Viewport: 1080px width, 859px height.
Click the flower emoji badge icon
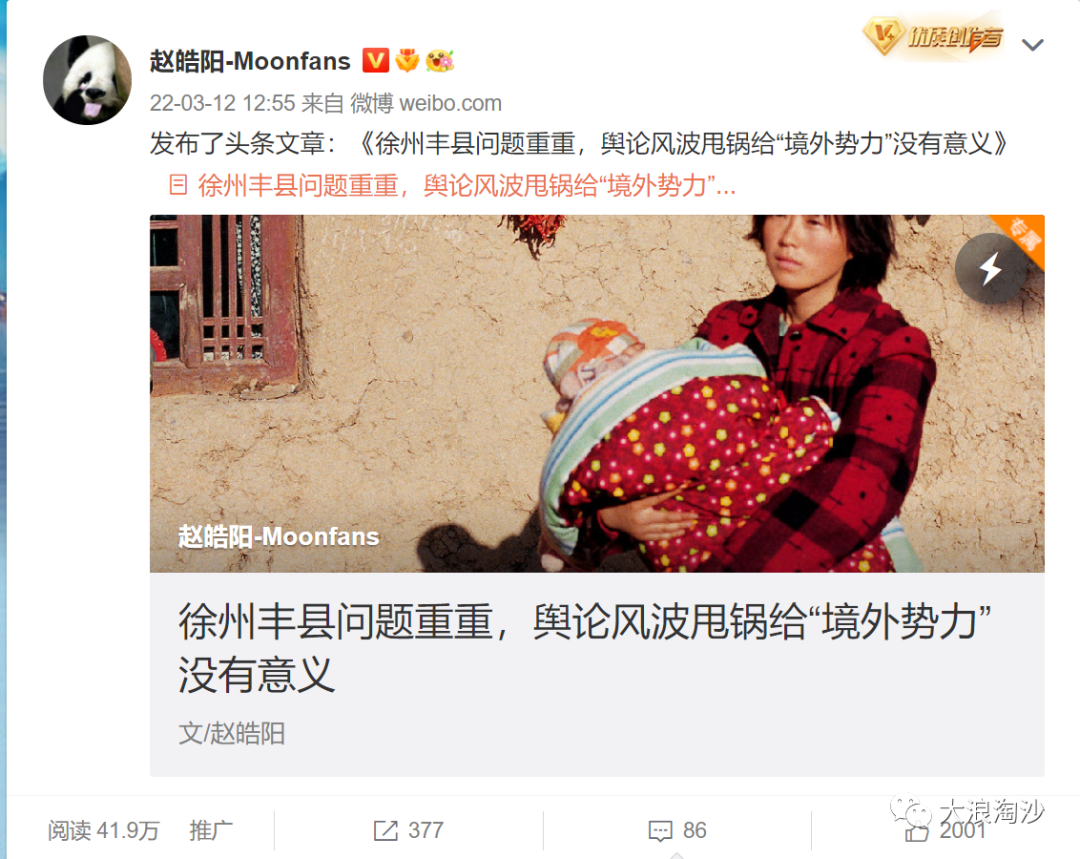click(440, 61)
